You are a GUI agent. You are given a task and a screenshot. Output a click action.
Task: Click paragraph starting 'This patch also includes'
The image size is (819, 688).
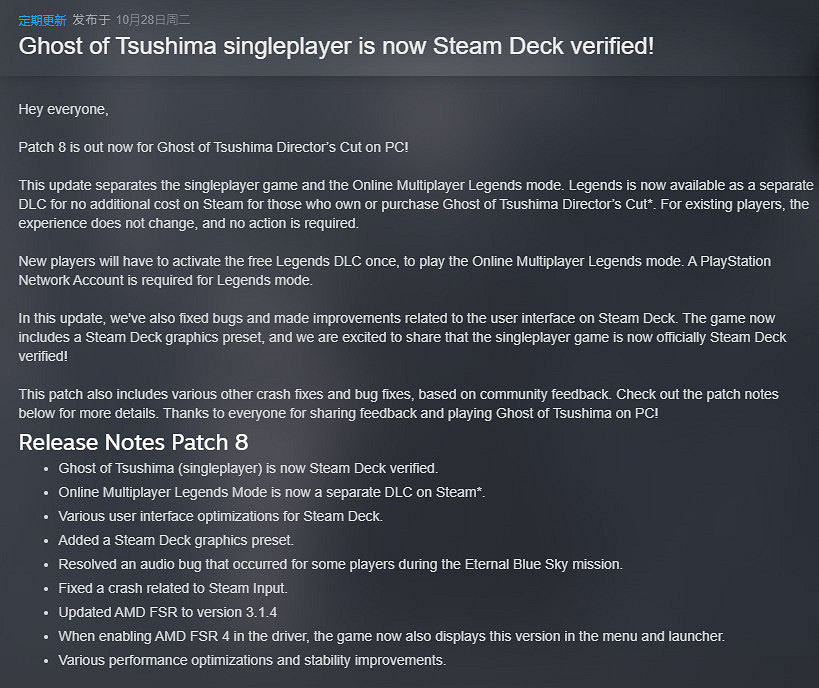pos(398,404)
